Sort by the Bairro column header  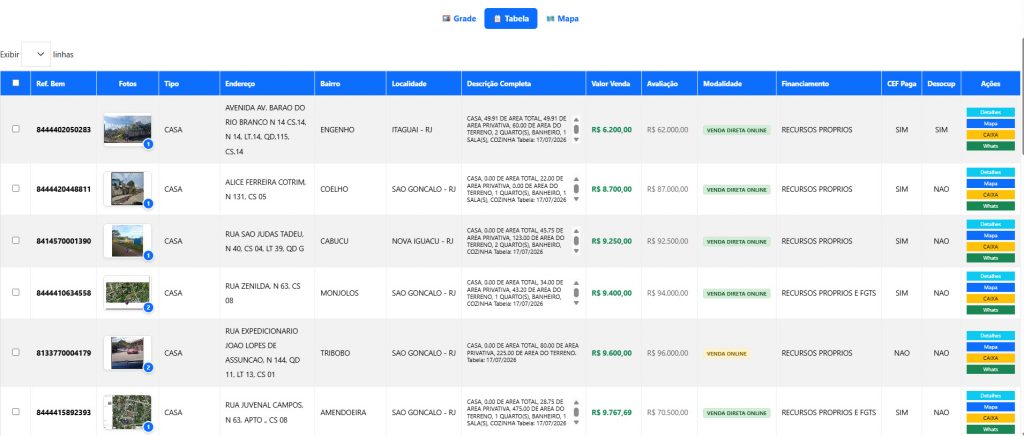[330, 84]
